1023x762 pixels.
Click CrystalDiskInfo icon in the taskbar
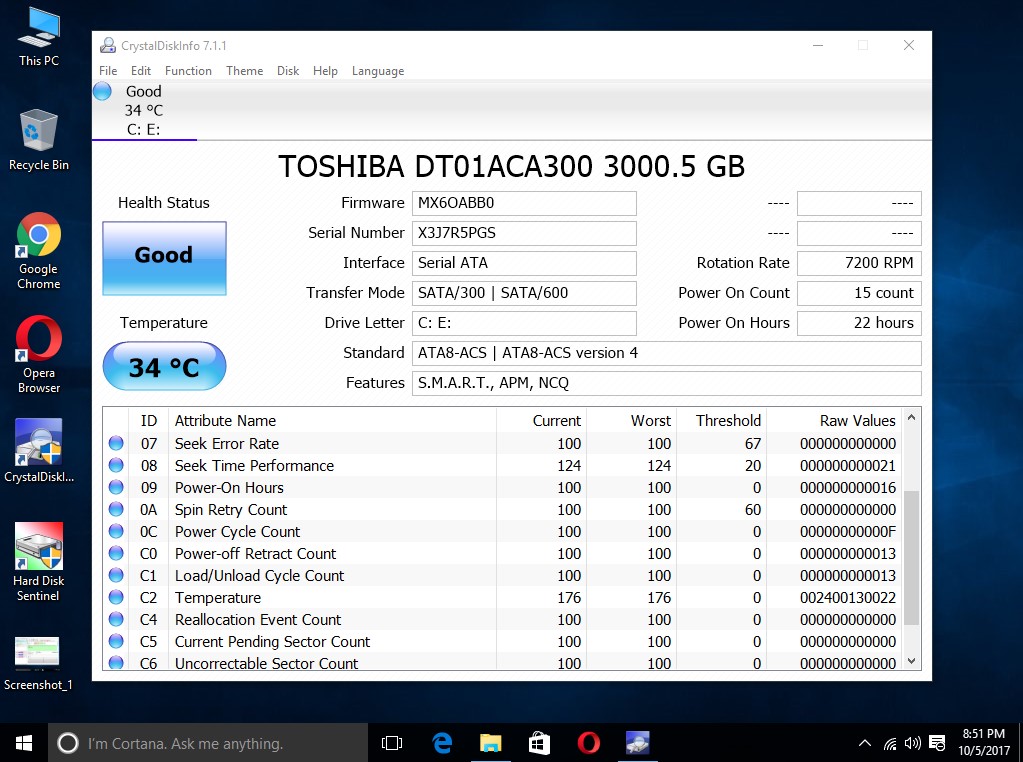(x=637, y=743)
